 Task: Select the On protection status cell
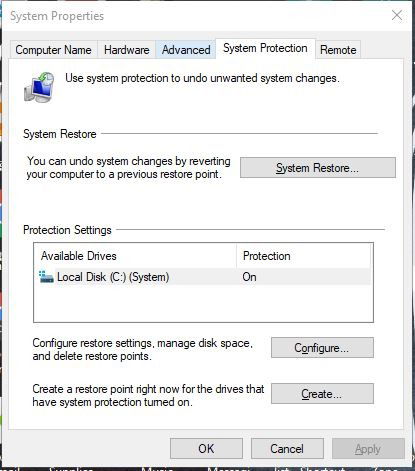249,277
